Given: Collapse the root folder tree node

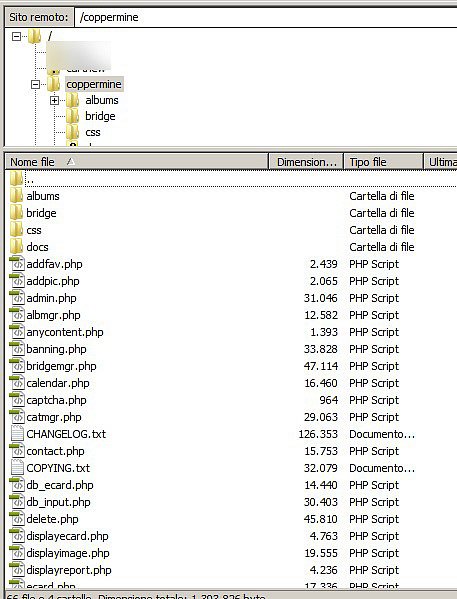Looking at the screenshot, I should 16,37.
